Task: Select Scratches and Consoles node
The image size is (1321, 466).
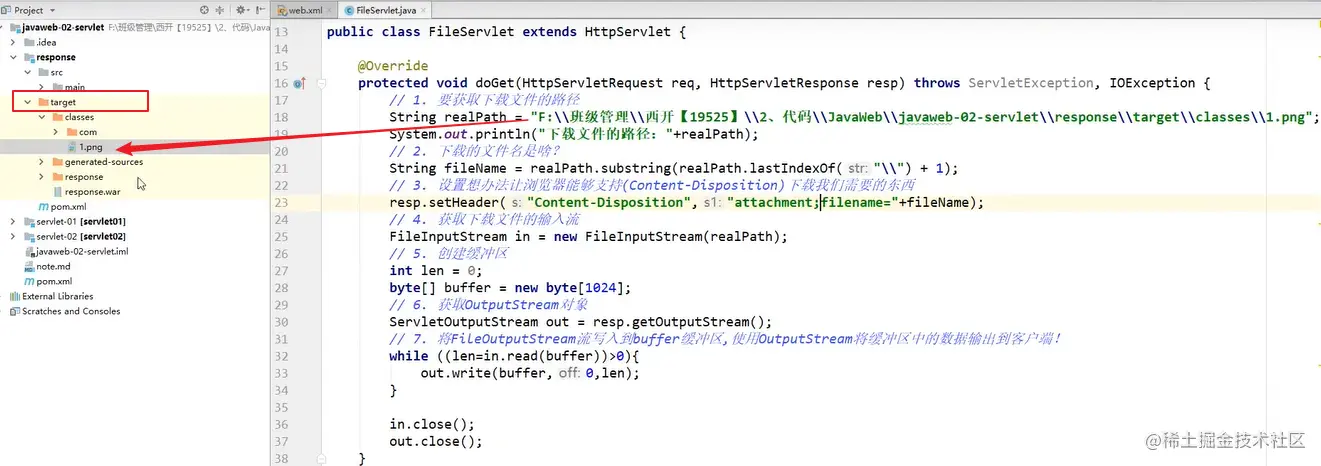Action: tap(71, 311)
